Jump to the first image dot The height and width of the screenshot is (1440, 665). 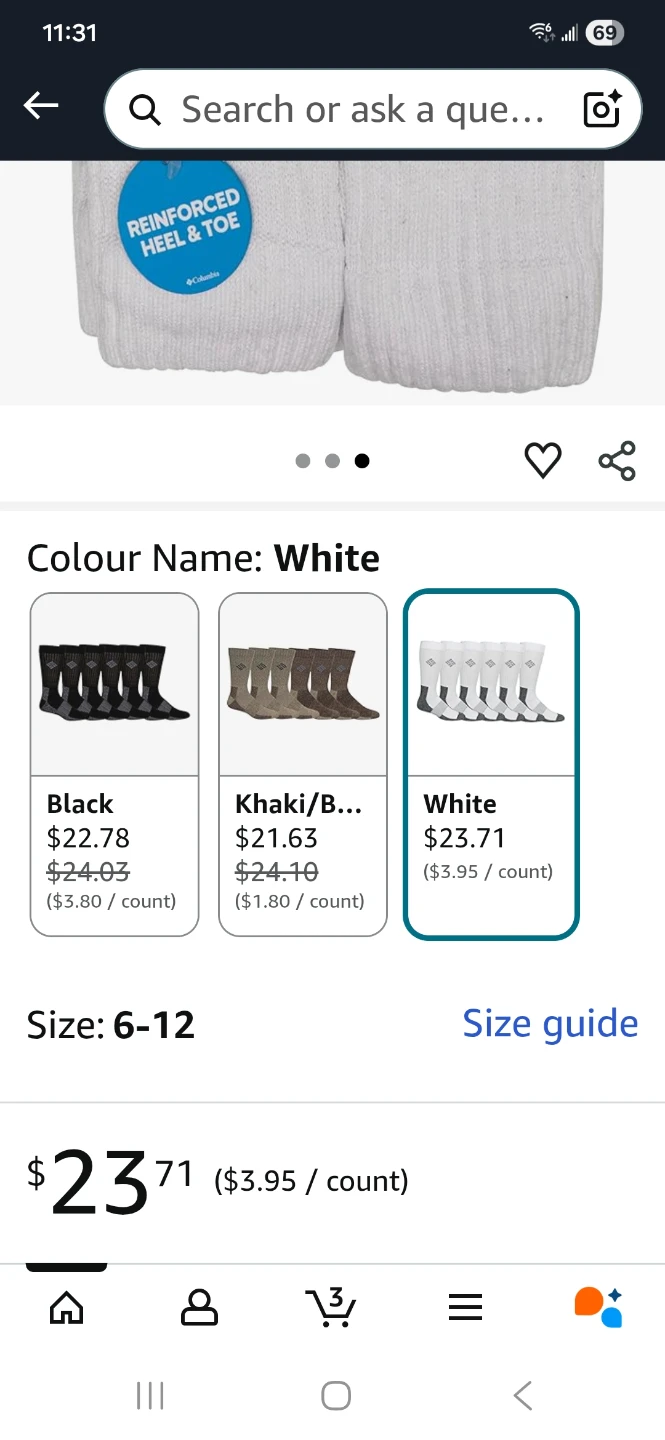[303, 461]
